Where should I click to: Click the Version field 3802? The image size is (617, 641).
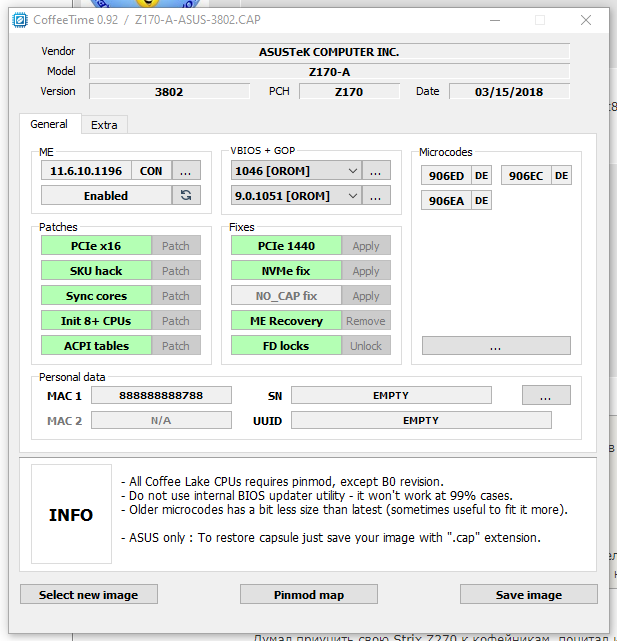coord(169,91)
